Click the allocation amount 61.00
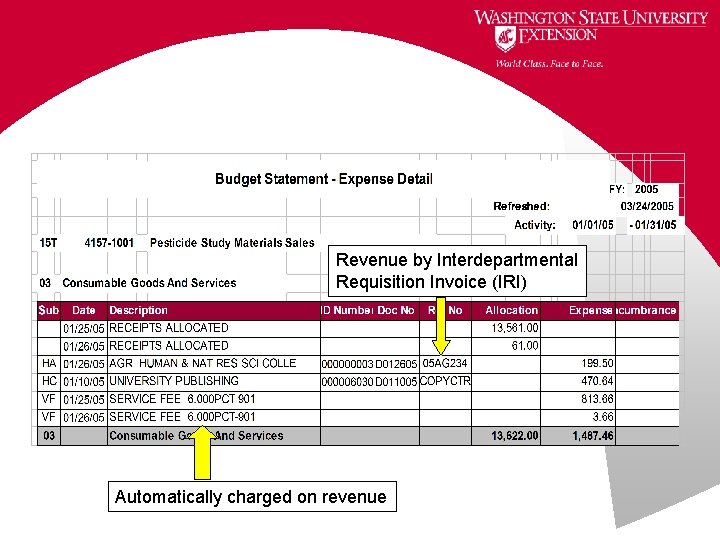 coord(525,346)
